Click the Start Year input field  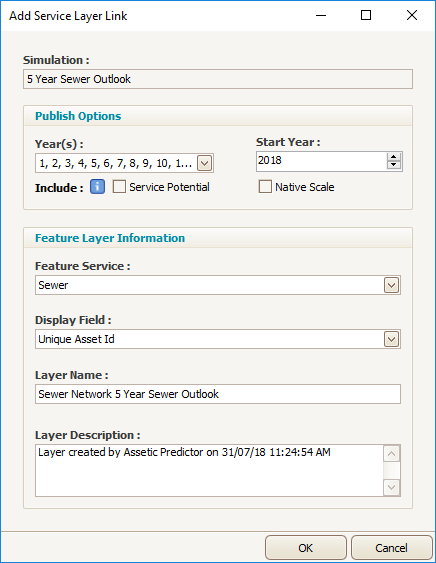click(x=321, y=161)
